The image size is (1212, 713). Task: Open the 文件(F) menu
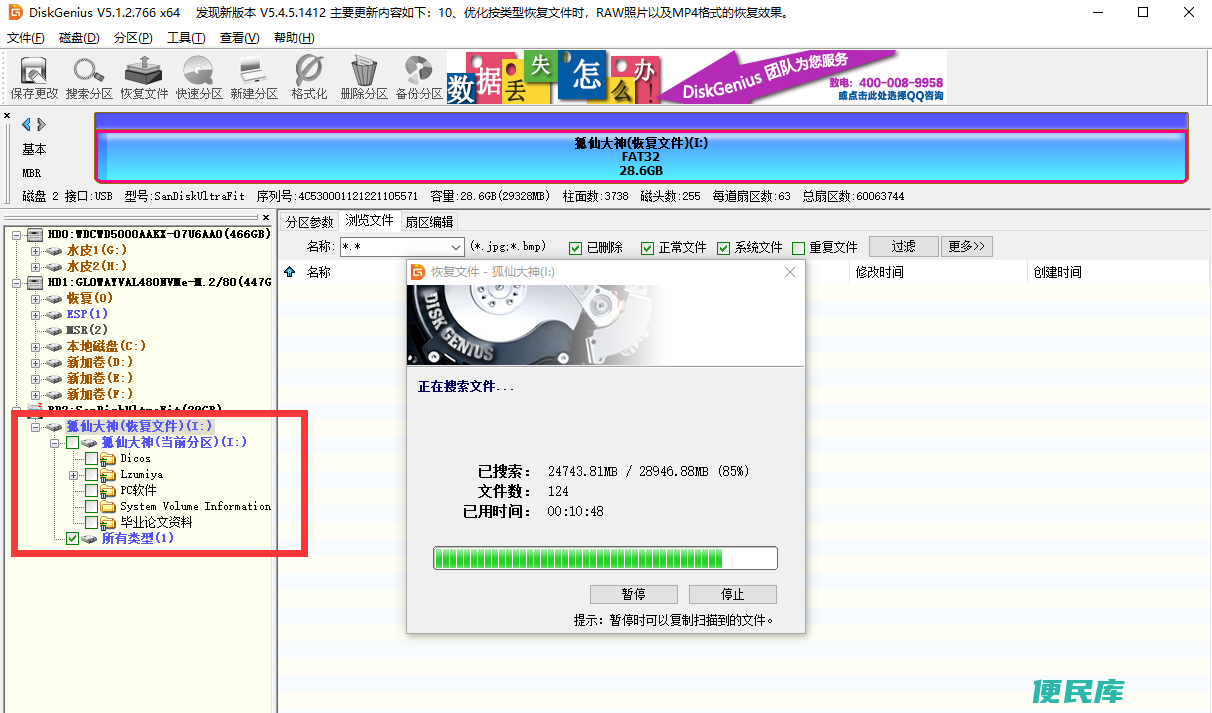click(x=26, y=38)
